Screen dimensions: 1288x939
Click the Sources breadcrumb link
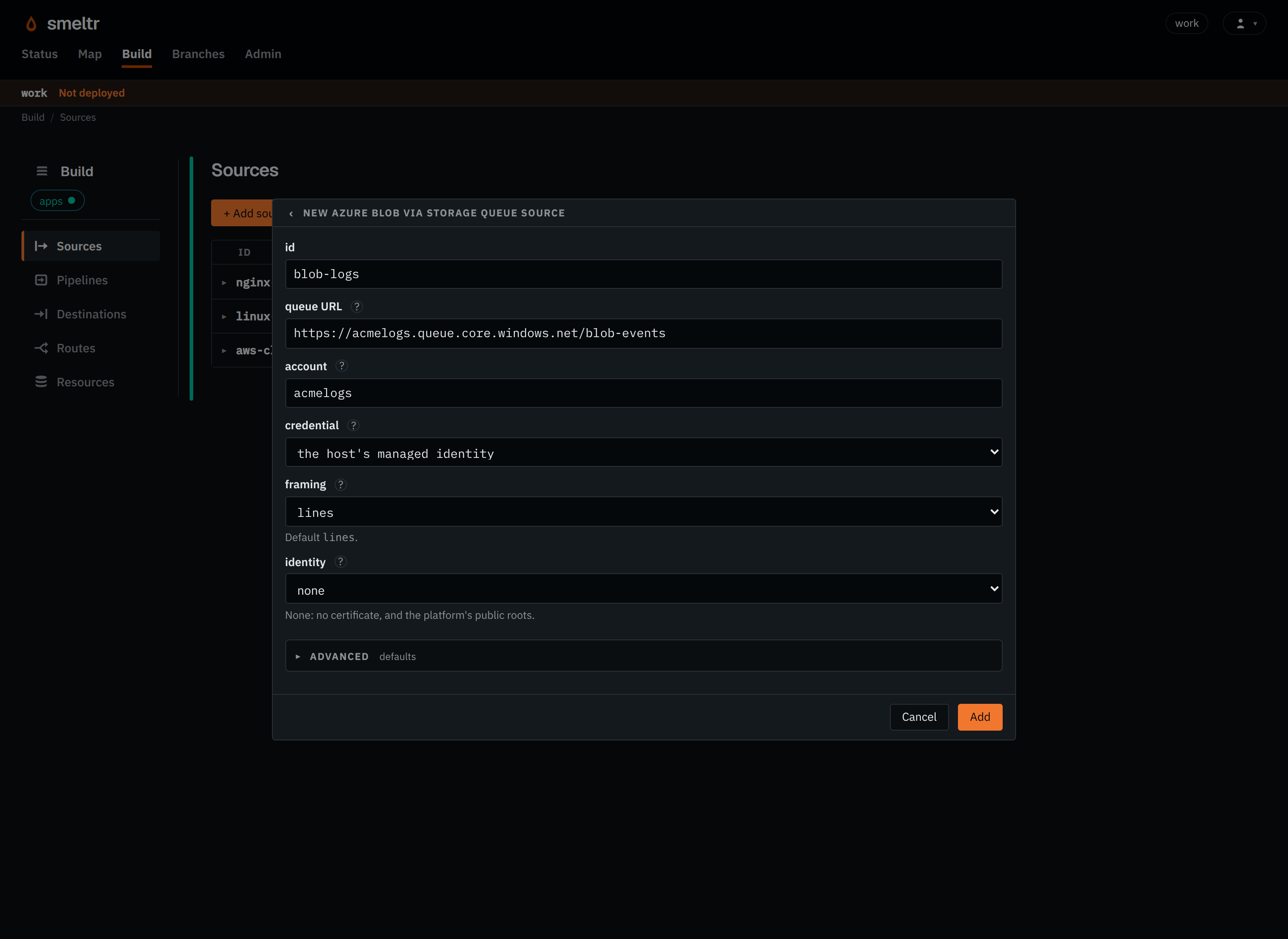(x=78, y=117)
